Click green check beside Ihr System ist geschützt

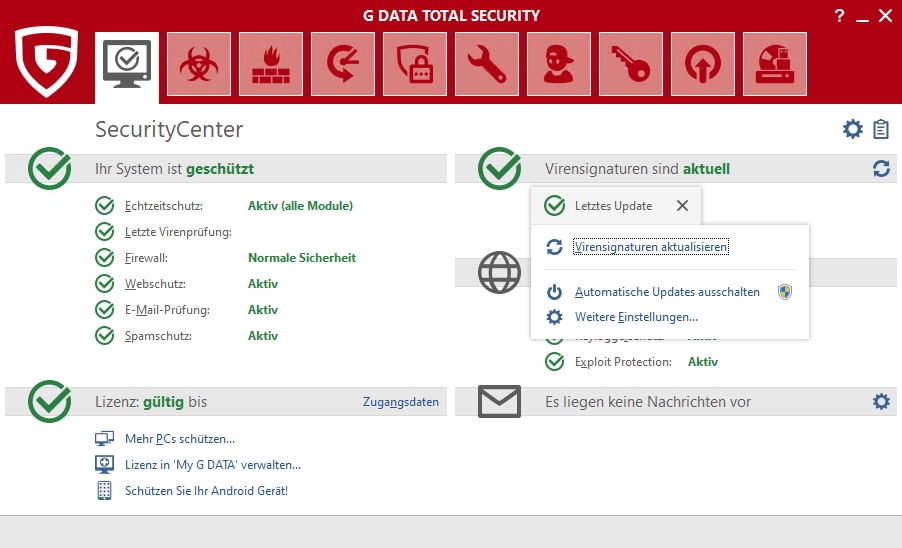(x=49, y=168)
